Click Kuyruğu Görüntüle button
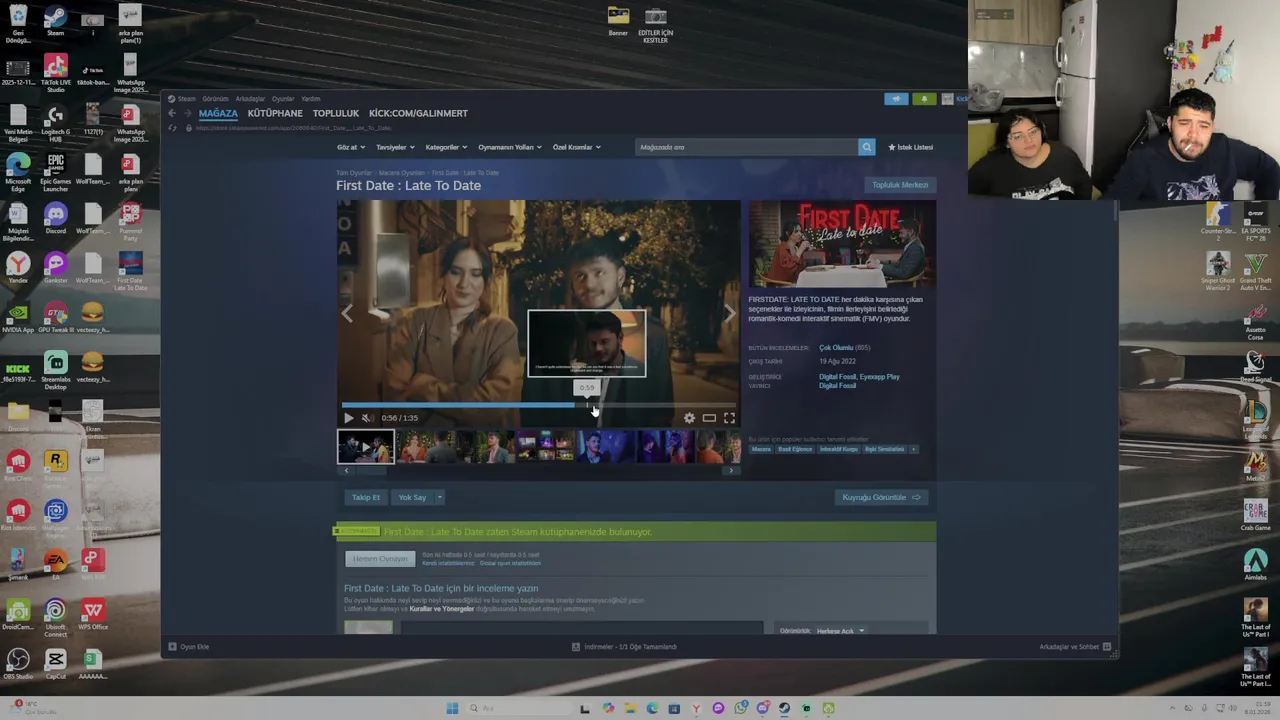The height and width of the screenshot is (720, 1280). [881, 497]
